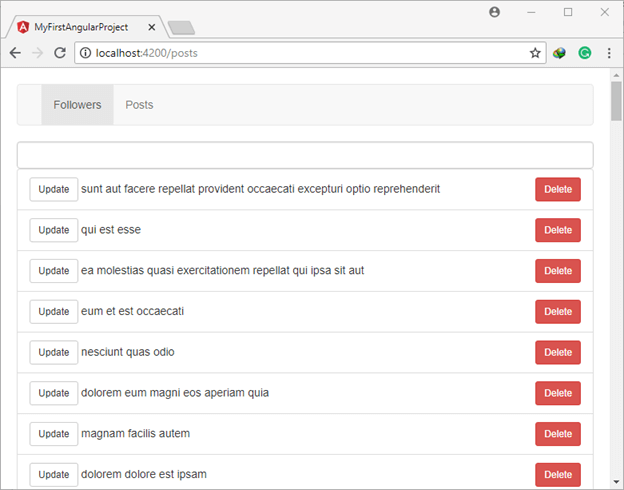624x490 pixels.
Task: Open the Chrome user profile icon
Action: [x=494, y=12]
